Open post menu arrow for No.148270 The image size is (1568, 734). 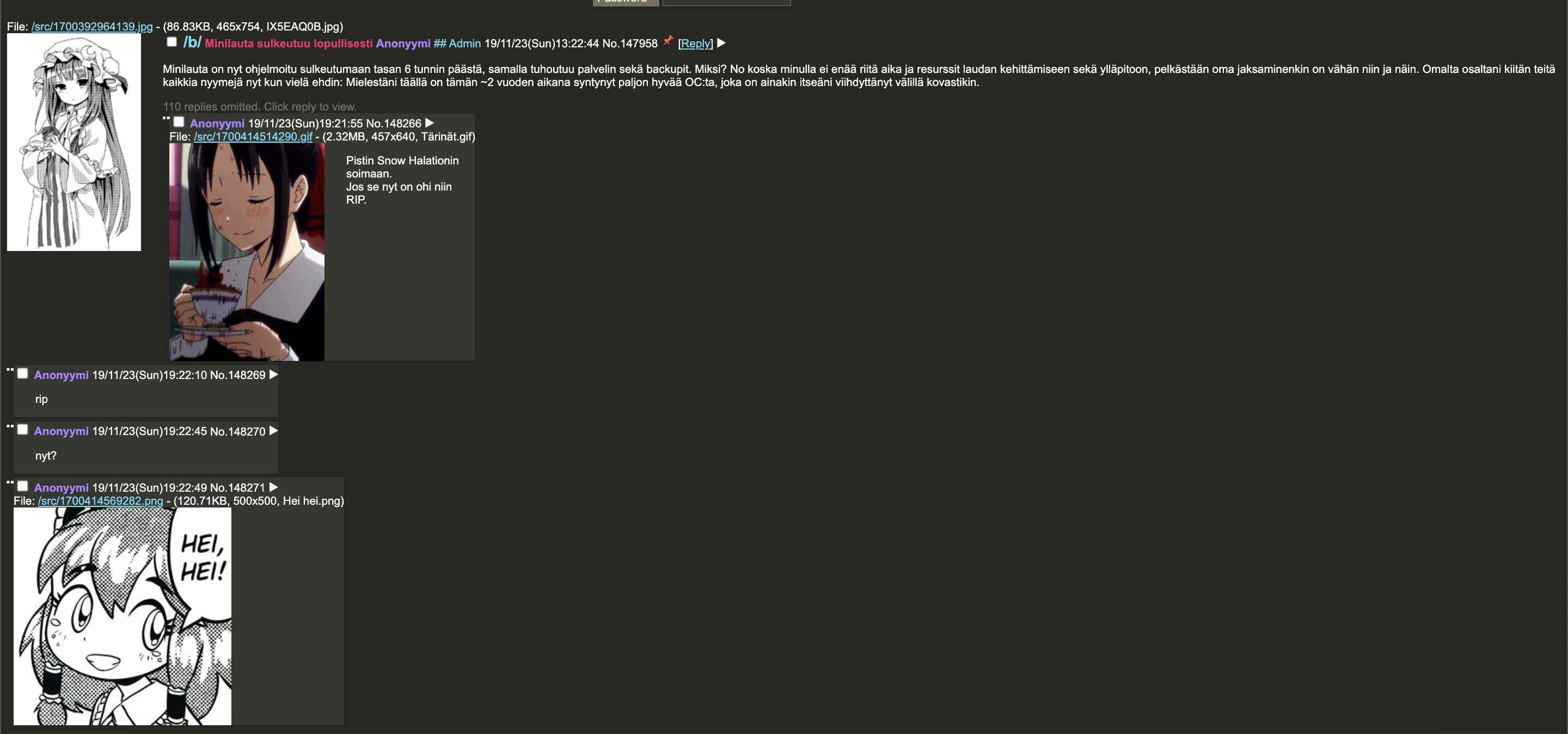click(x=274, y=431)
